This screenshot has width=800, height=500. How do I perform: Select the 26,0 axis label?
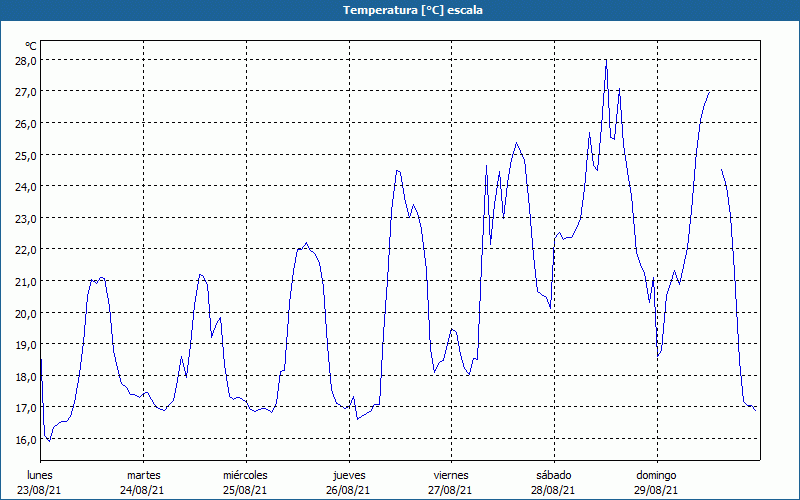pos(27,123)
